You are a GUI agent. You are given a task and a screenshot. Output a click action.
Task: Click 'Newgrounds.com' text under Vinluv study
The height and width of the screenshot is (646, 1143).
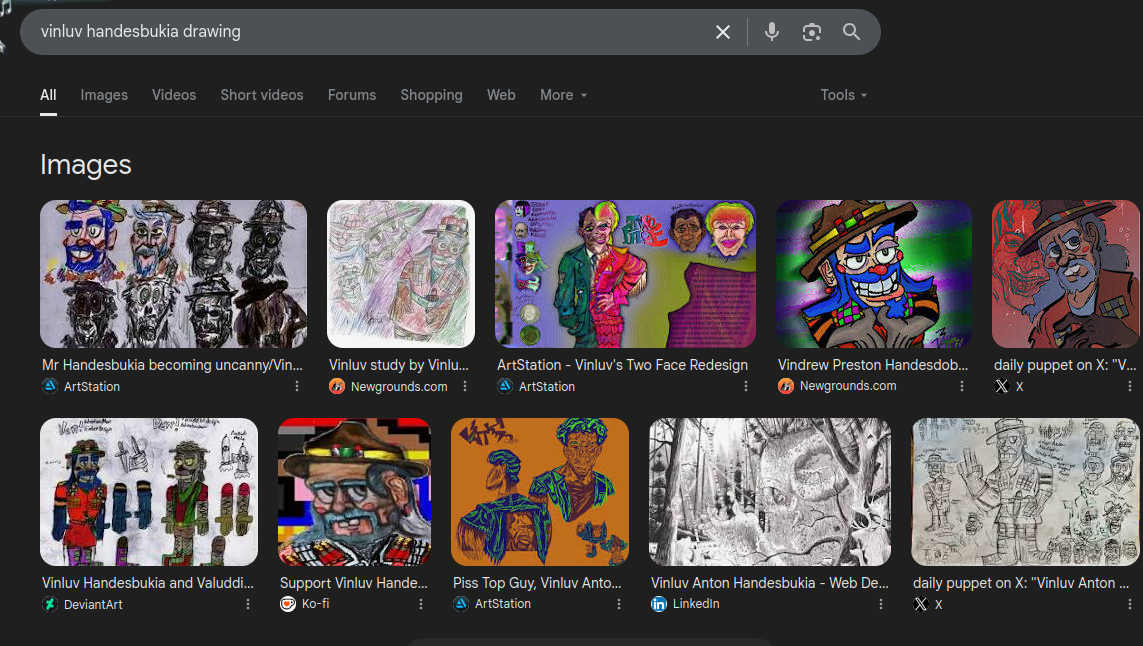click(399, 386)
